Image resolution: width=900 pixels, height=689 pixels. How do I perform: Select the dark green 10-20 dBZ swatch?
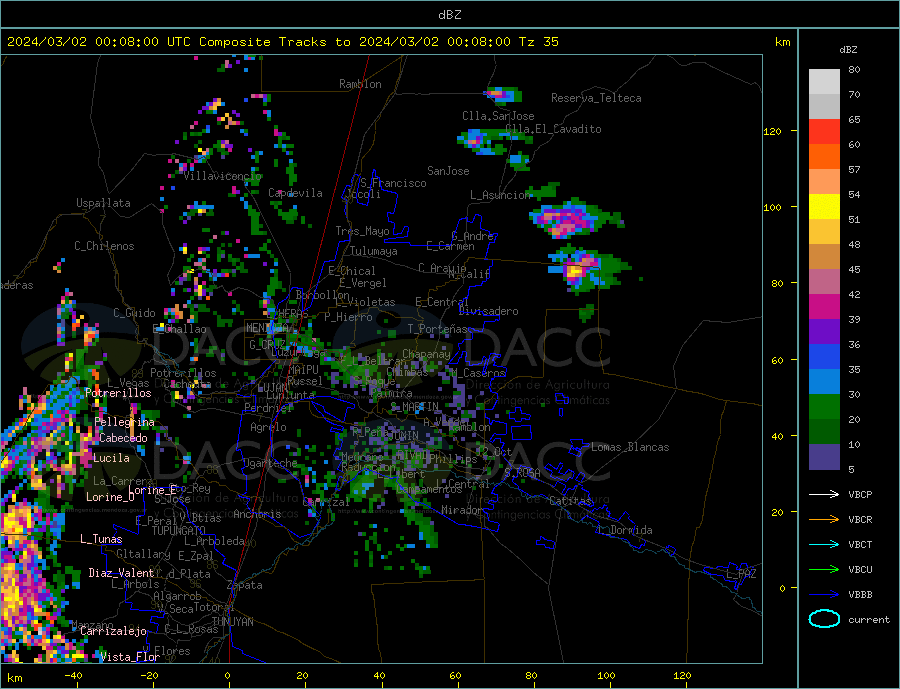click(824, 432)
